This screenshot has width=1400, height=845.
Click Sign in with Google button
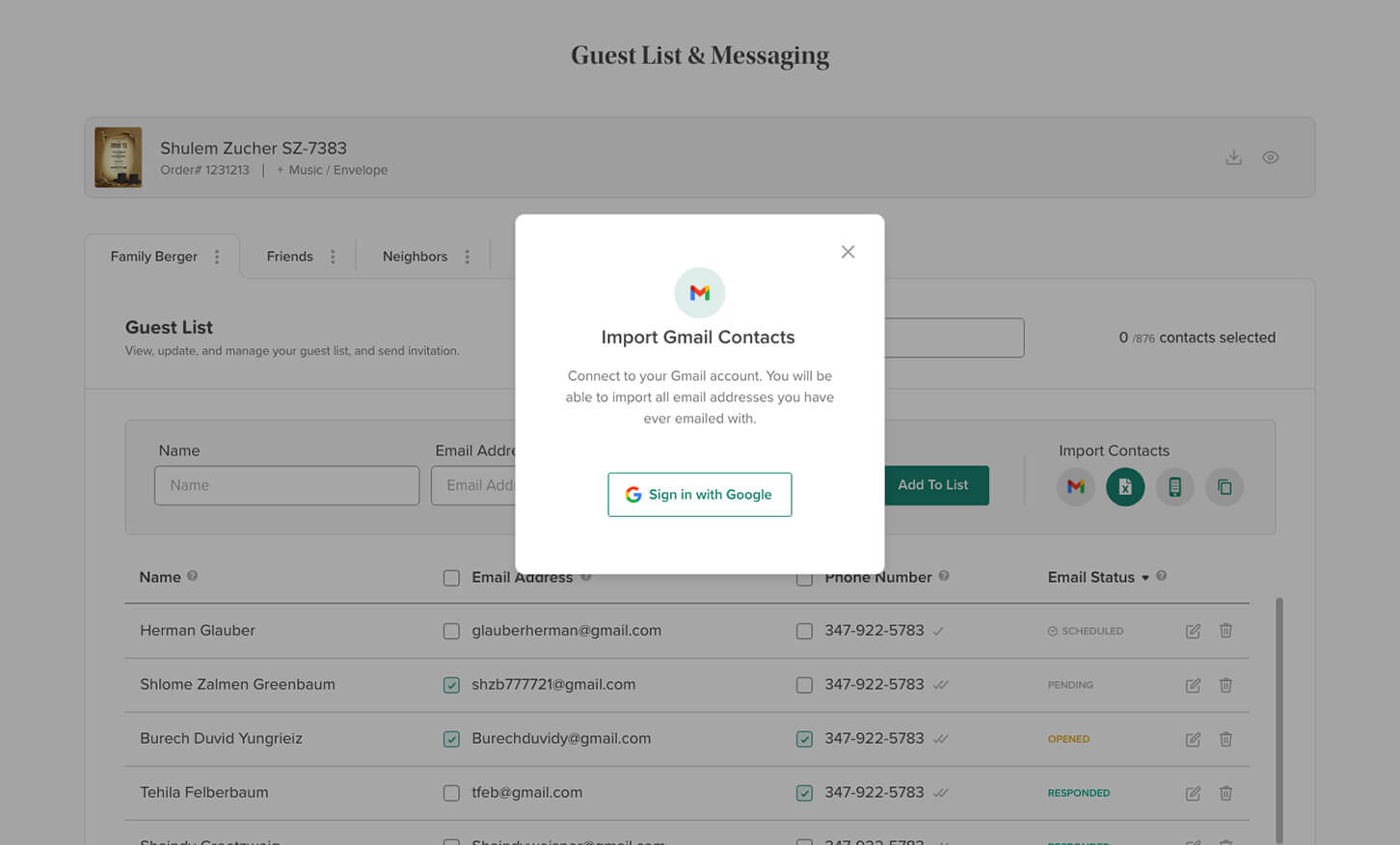coord(700,494)
